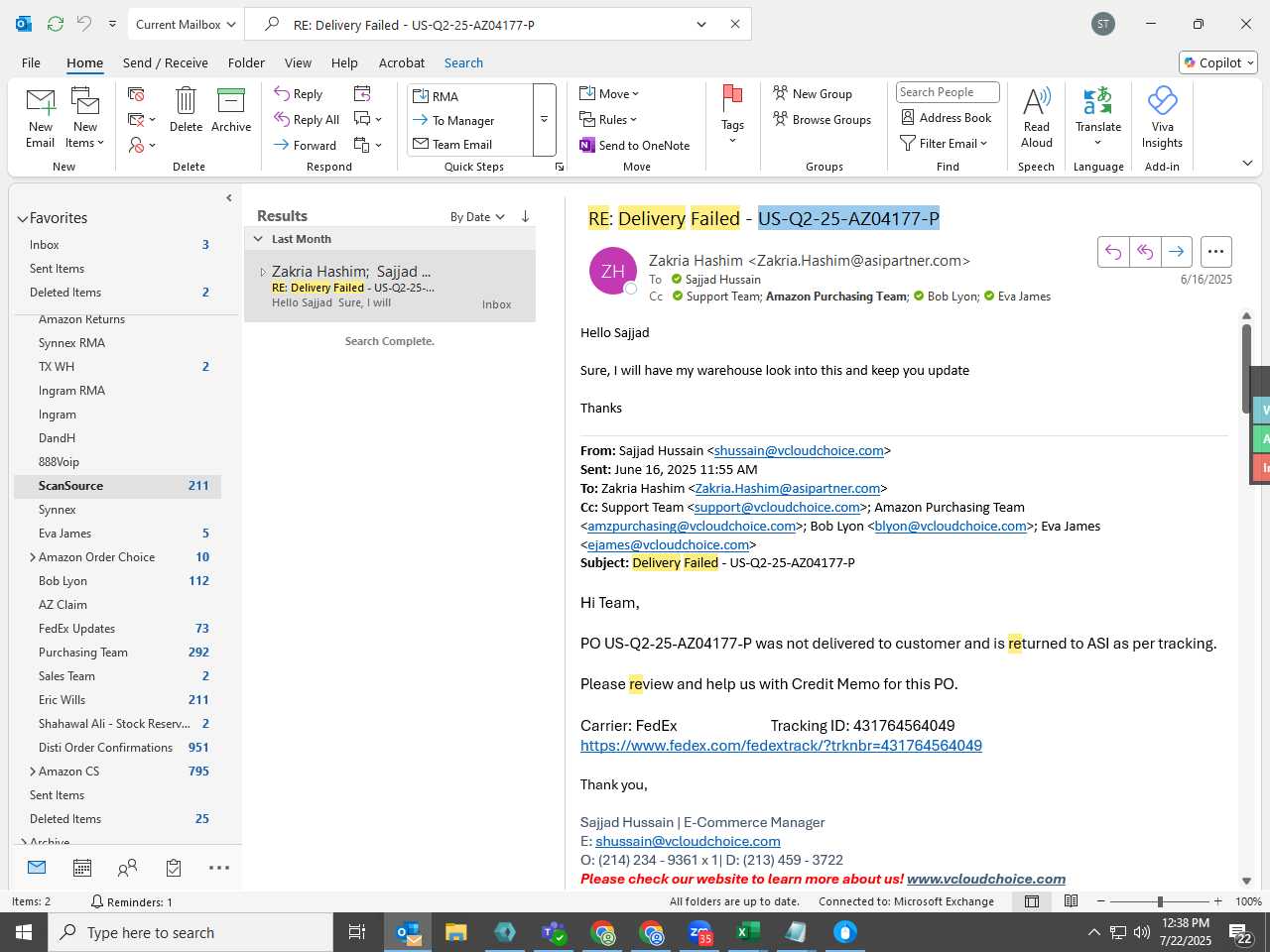Open Zoom from the taskbar
The height and width of the screenshot is (952, 1270).
pos(698,932)
